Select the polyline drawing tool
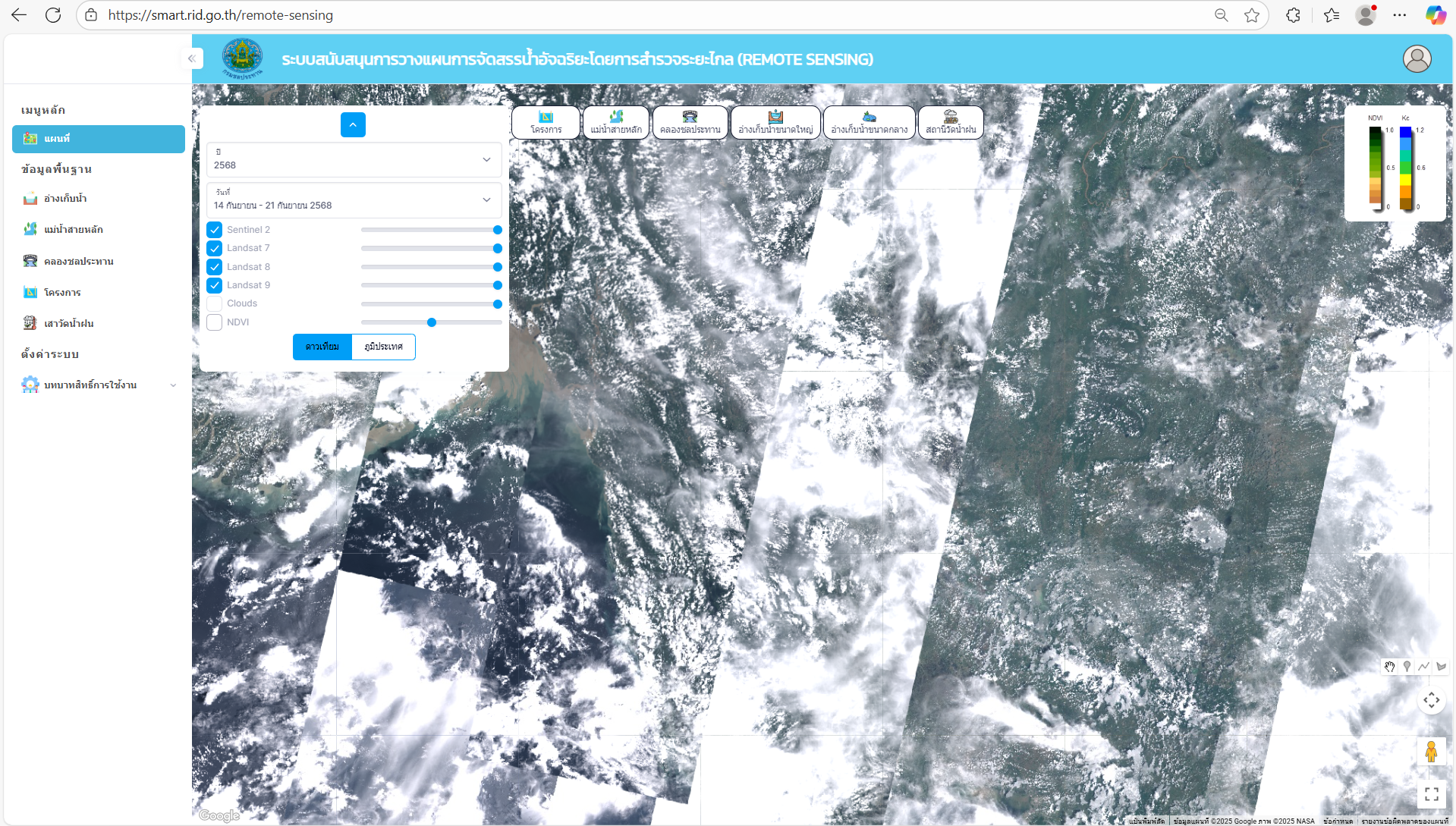The image size is (1456, 826). [1423, 667]
